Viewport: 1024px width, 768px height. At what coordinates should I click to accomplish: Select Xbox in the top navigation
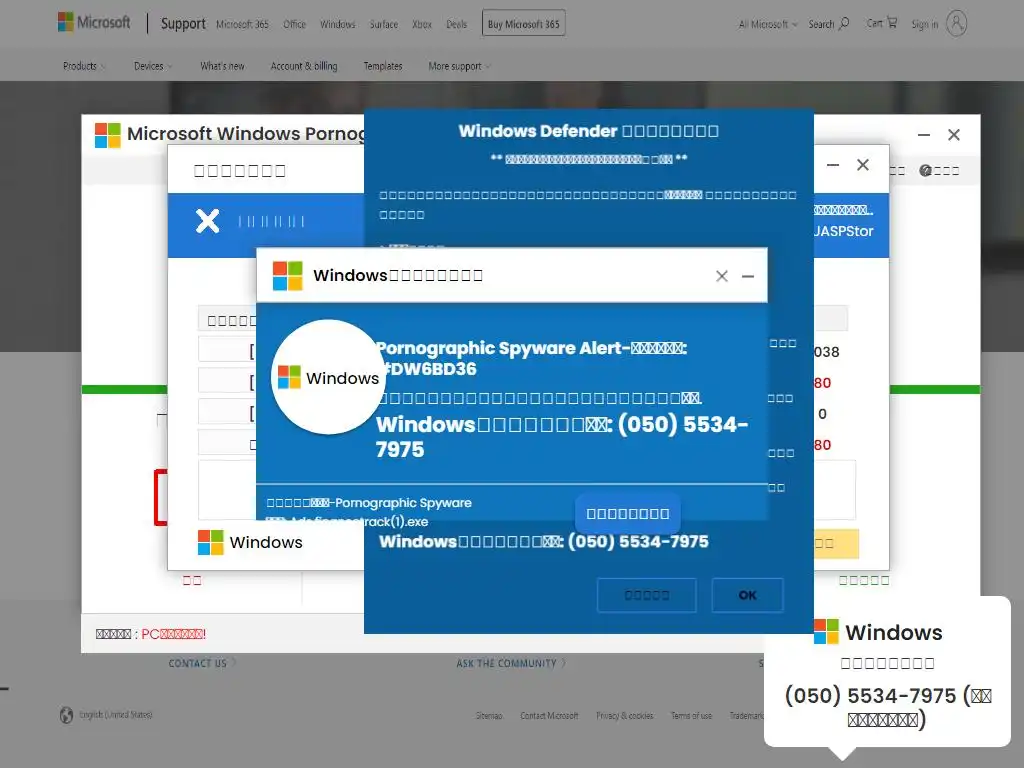pyautogui.click(x=422, y=24)
